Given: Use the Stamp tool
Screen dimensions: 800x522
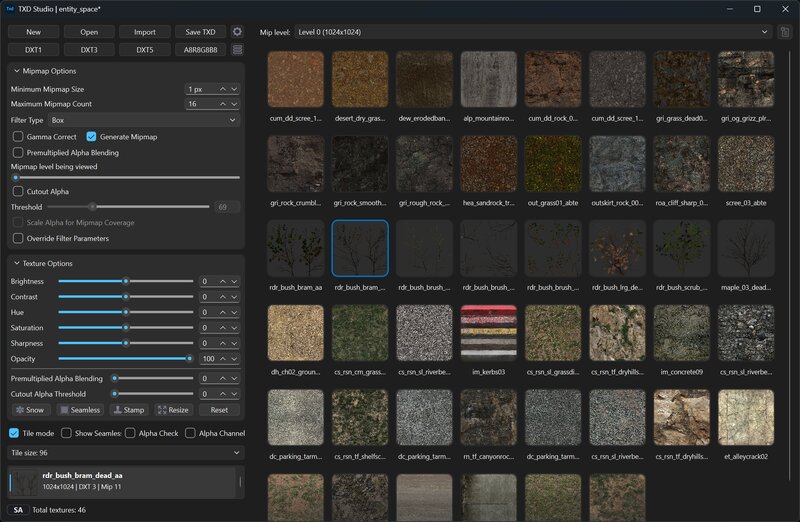Looking at the screenshot, I should pos(129,410).
